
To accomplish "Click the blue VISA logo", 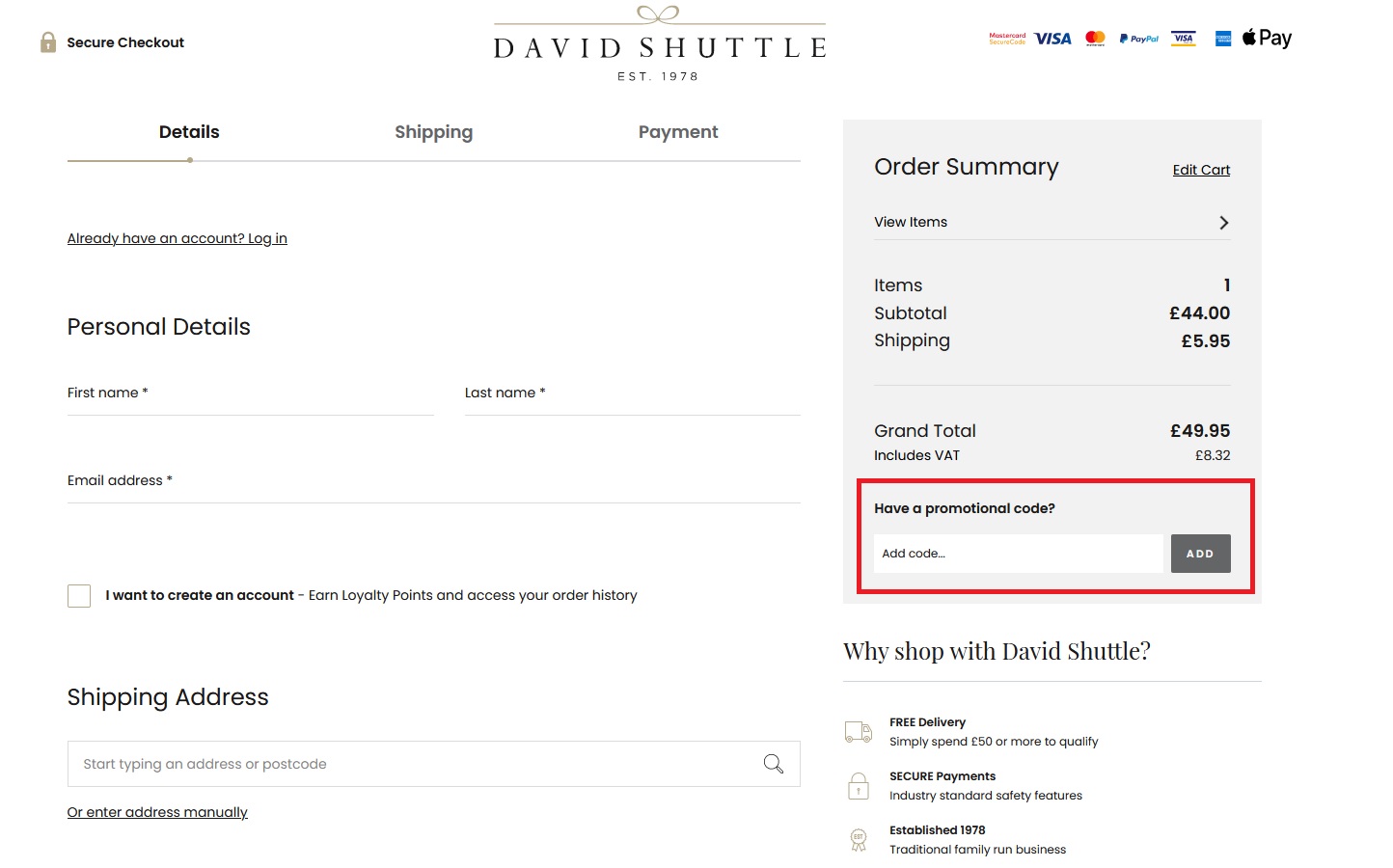I will [x=1052, y=39].
